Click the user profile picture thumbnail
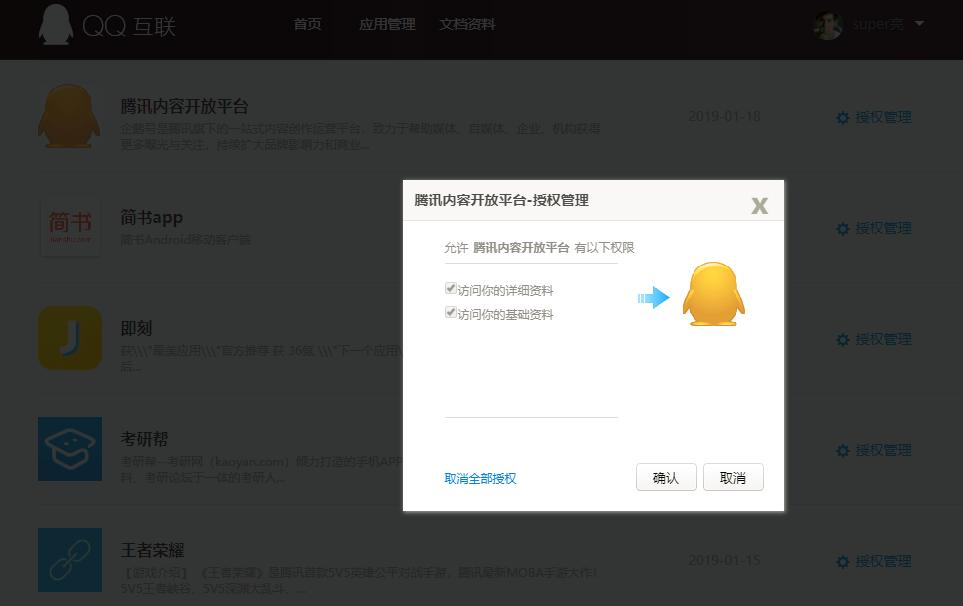This screenshot has height=606, width=963. tap(828, 24)
